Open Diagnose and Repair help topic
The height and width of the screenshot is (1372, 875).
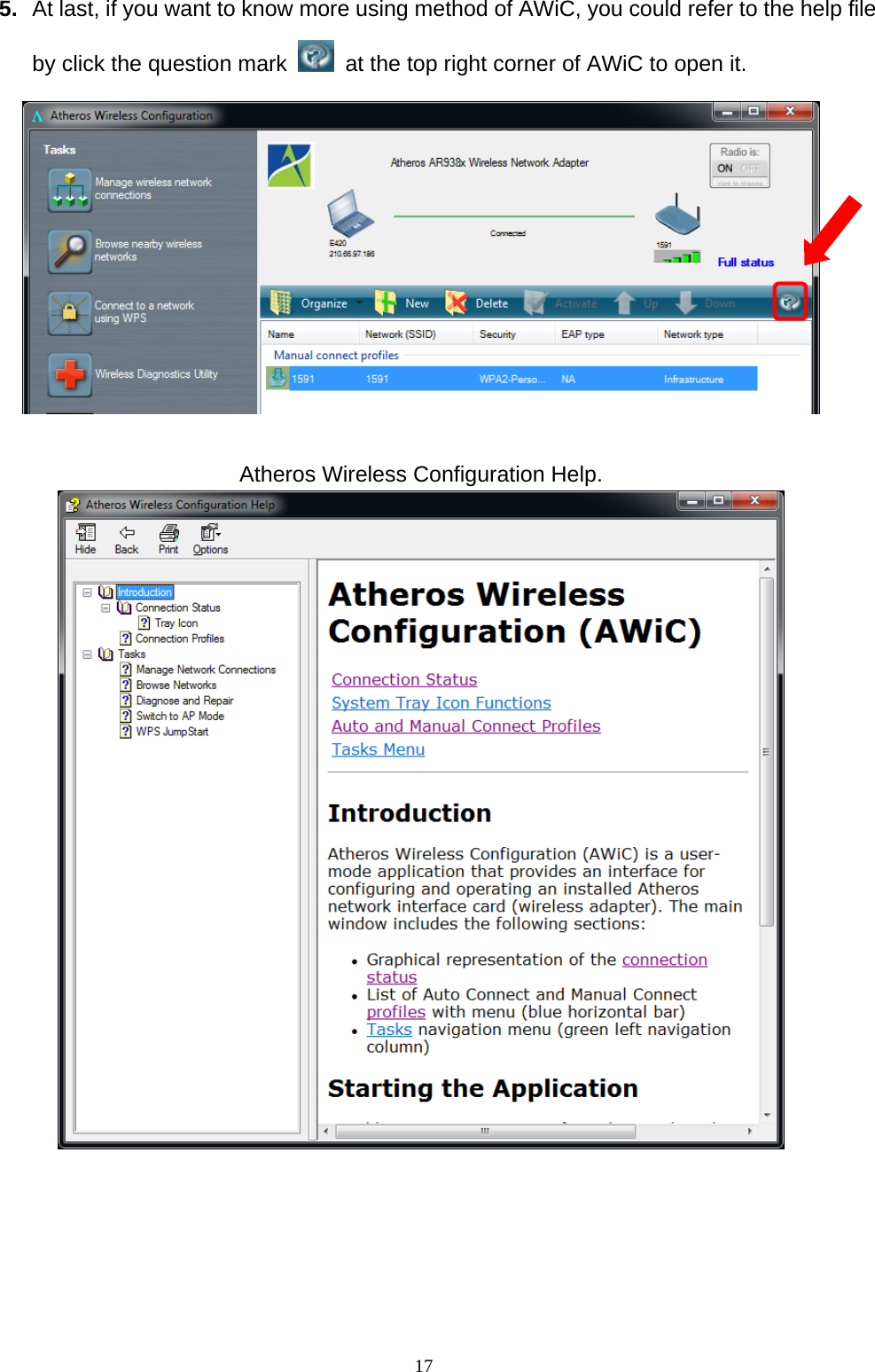184,701
